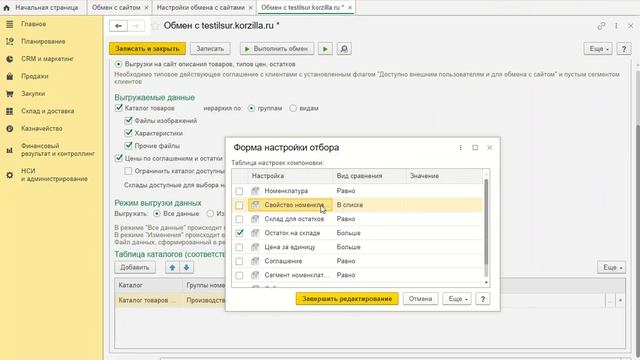Enable the Сегмент номенклатуры checkbox
Viewport: 640px width, 360px height.
click(239, 275)
